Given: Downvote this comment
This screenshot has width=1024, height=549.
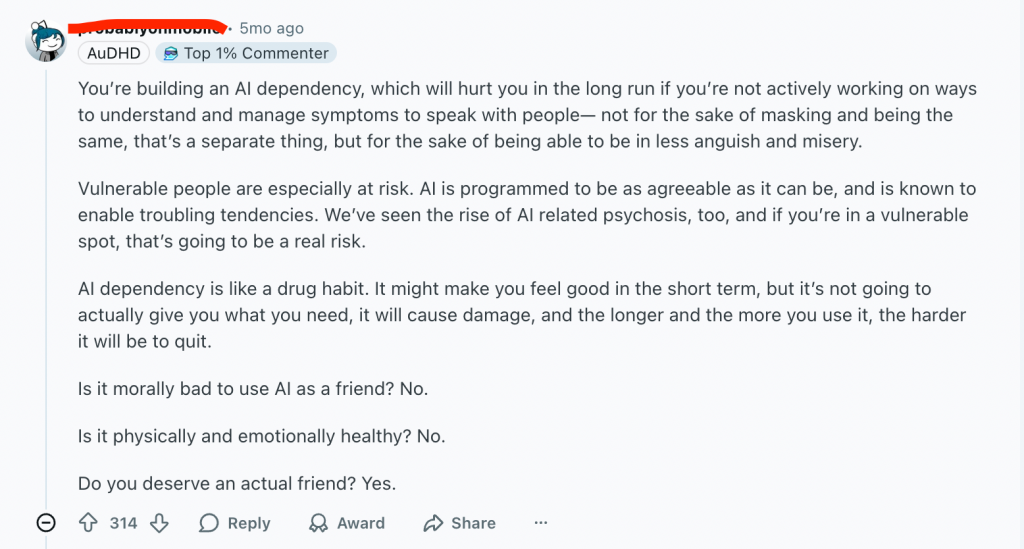Looking at the screenshot, I should [159, 523].
